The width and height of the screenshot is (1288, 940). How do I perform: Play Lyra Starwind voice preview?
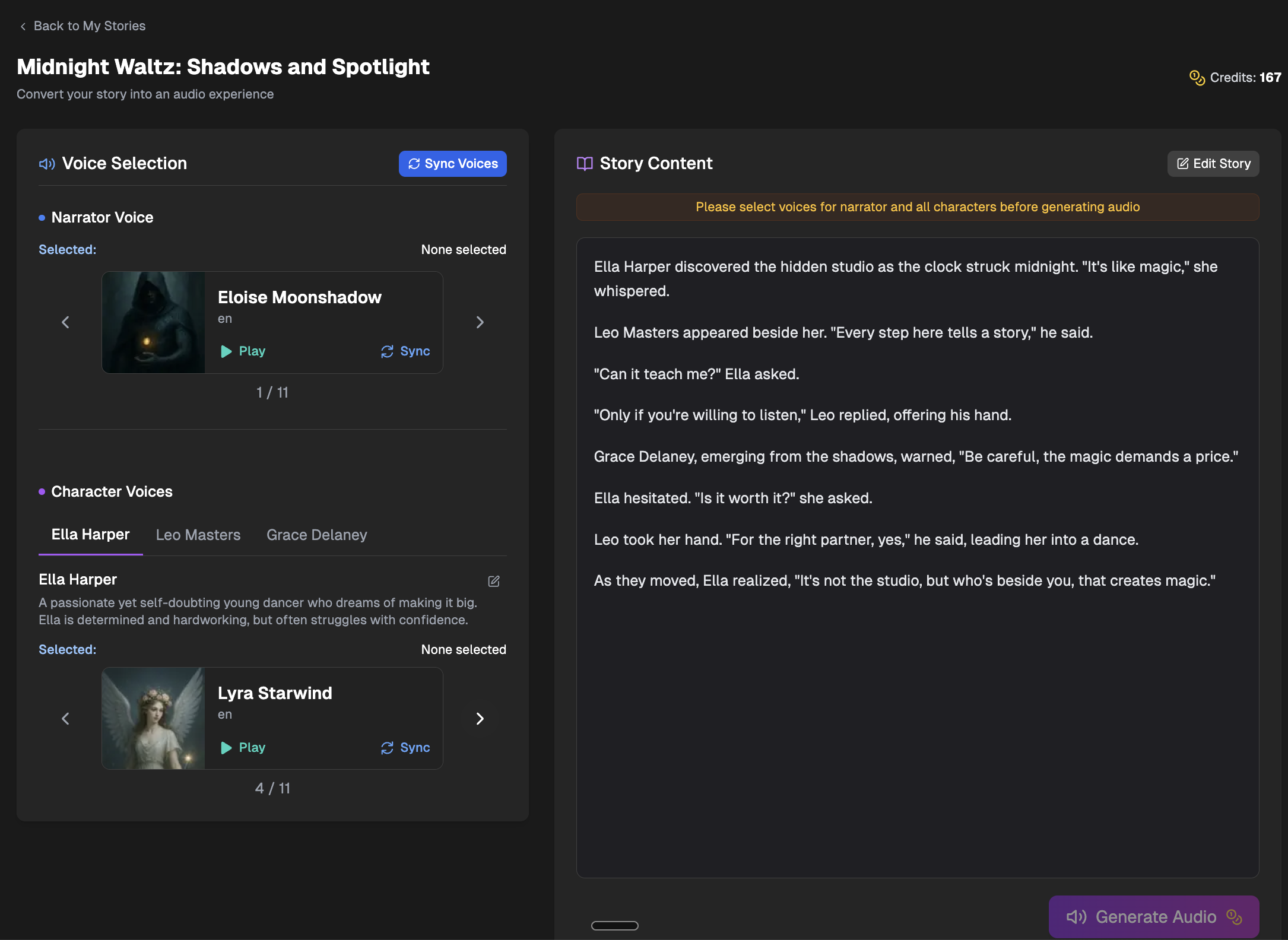point(243,748)
